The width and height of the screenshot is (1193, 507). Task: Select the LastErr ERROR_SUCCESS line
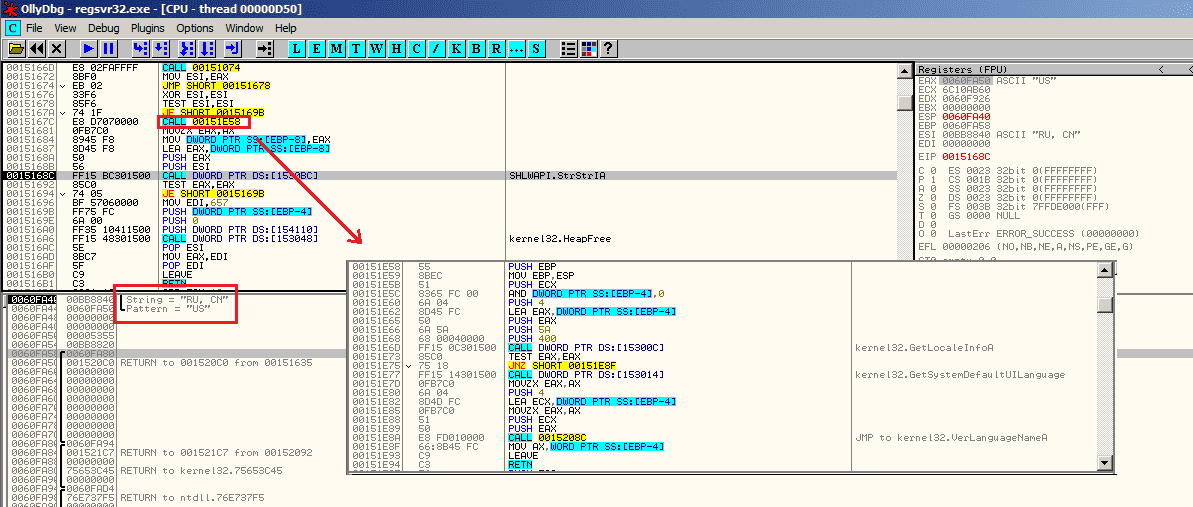[x=1027, y=233]
